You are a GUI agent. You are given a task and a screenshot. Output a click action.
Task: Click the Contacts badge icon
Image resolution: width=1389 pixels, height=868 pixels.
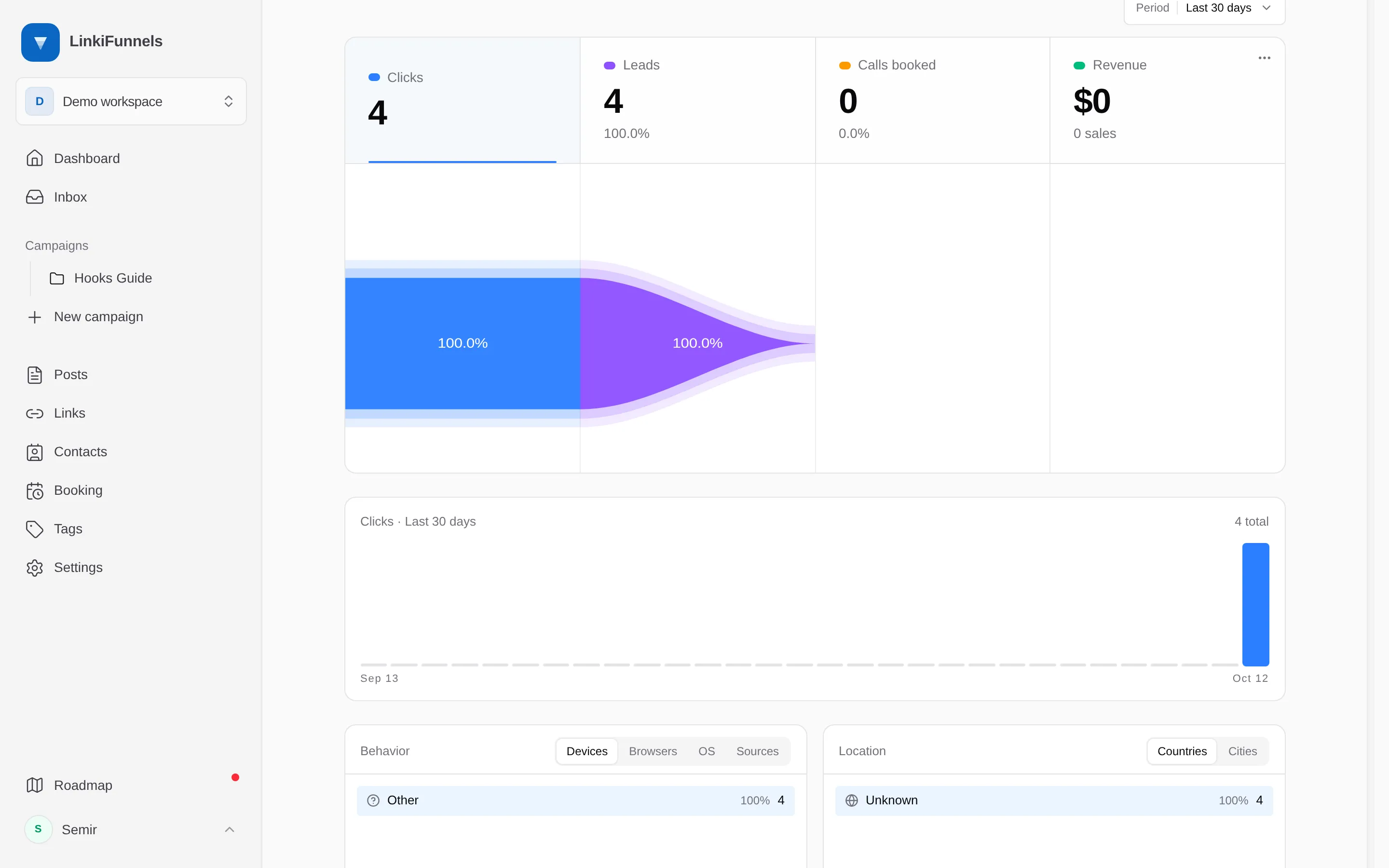coord(34,452)
